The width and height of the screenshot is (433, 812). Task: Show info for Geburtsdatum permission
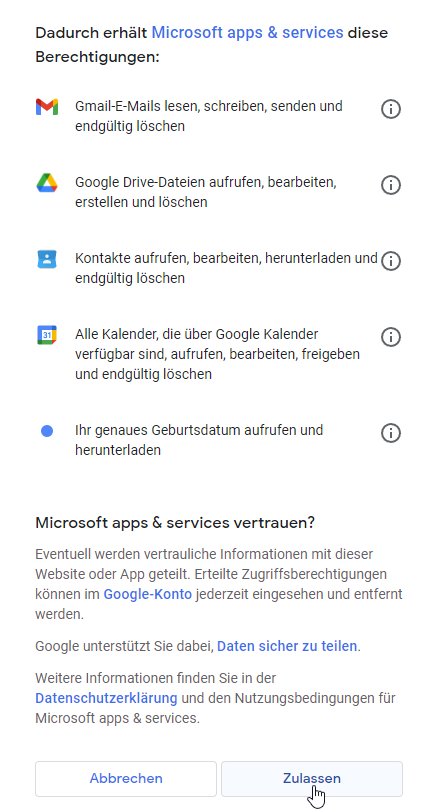(391, 433)
